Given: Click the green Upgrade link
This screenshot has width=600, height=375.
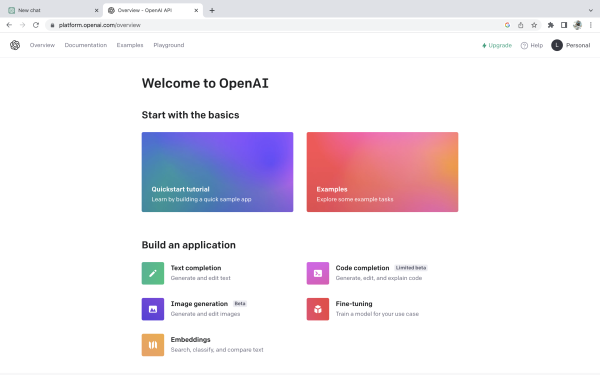Looking at the screenshot, I should click(497, 46).
